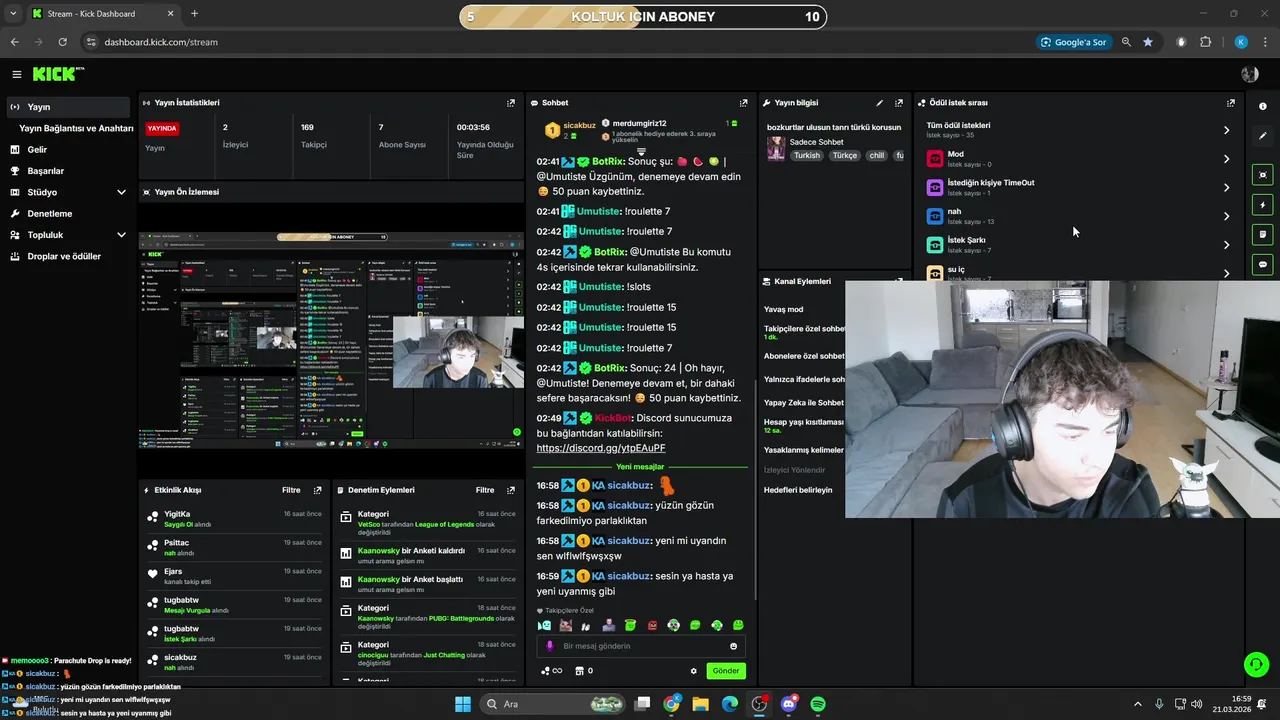1280x720 pixels.
Task: Click the chill tag in stream info
Action: pos(876,156)
